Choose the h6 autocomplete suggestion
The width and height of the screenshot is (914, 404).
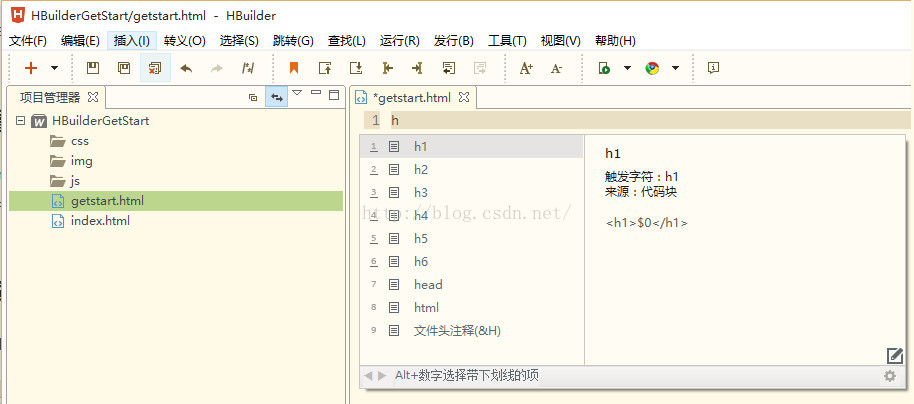tap(472, 262)
